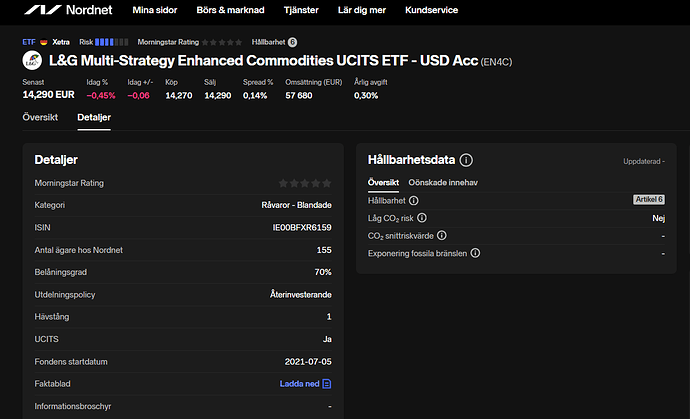Switch to the fund Översikt tab
The width and height of the screenshot is (690, 419).
click(x=40, y=118)
